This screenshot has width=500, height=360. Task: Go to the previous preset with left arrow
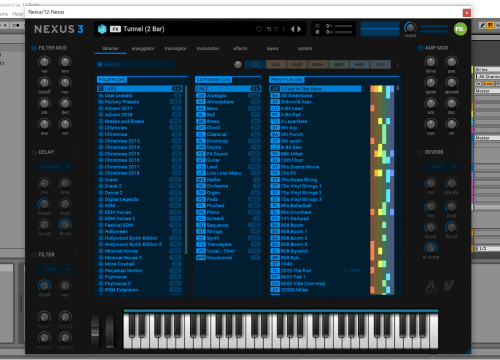pyautogui.click(x=292, y=29)
